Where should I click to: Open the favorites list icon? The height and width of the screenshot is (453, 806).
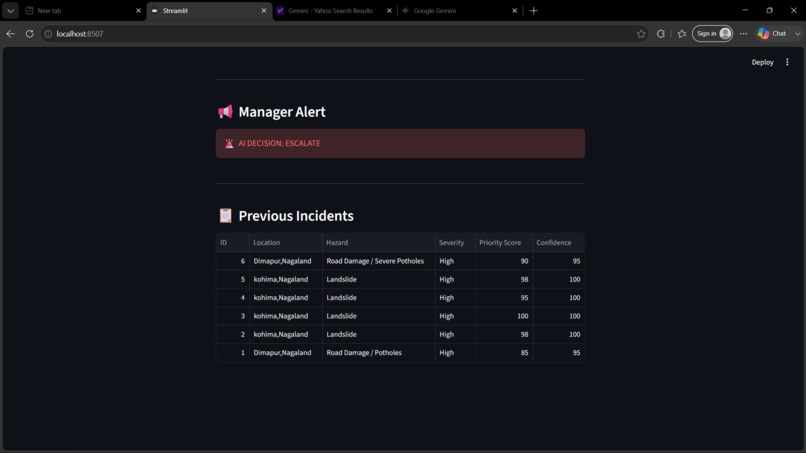[682, 34]
